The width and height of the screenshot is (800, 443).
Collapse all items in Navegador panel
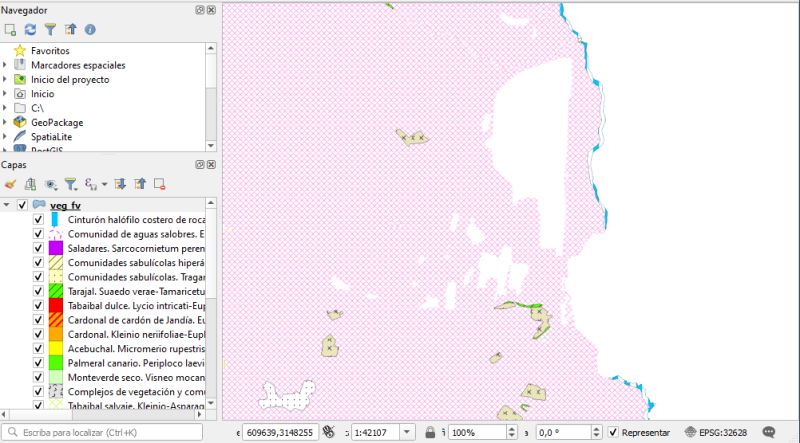pos(70,30)
